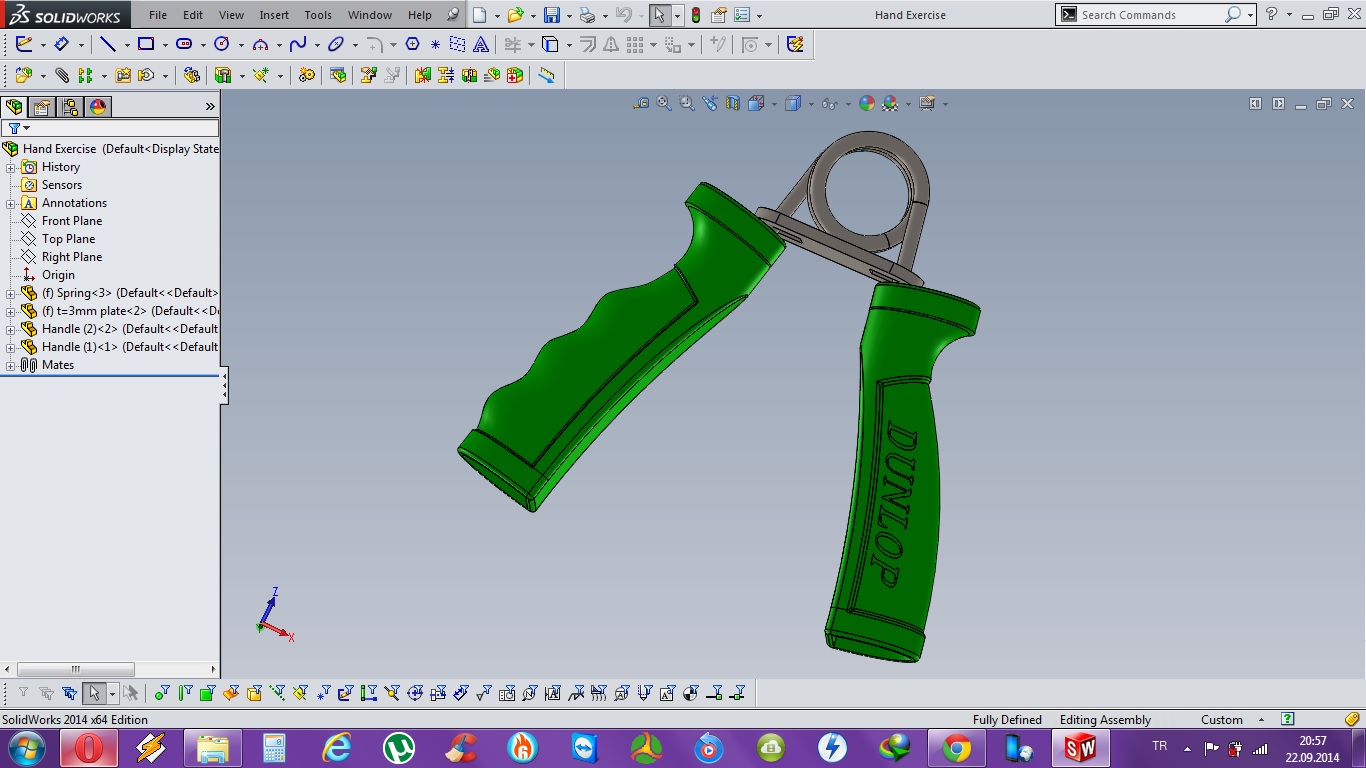This screenshot has height=768, width=1366.
Task: Open the Insert menu
Action: tap(274, 15)
